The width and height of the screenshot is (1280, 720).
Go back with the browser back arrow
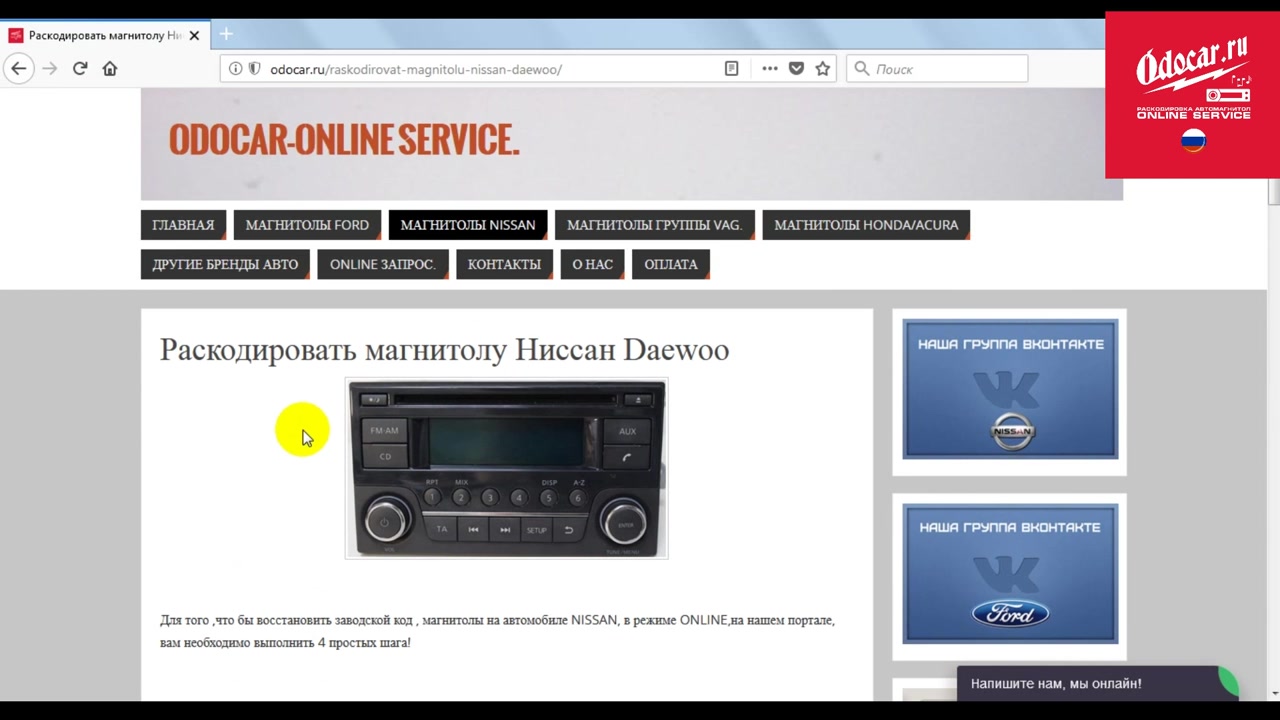pyautogui.click(x=19, y=69)
